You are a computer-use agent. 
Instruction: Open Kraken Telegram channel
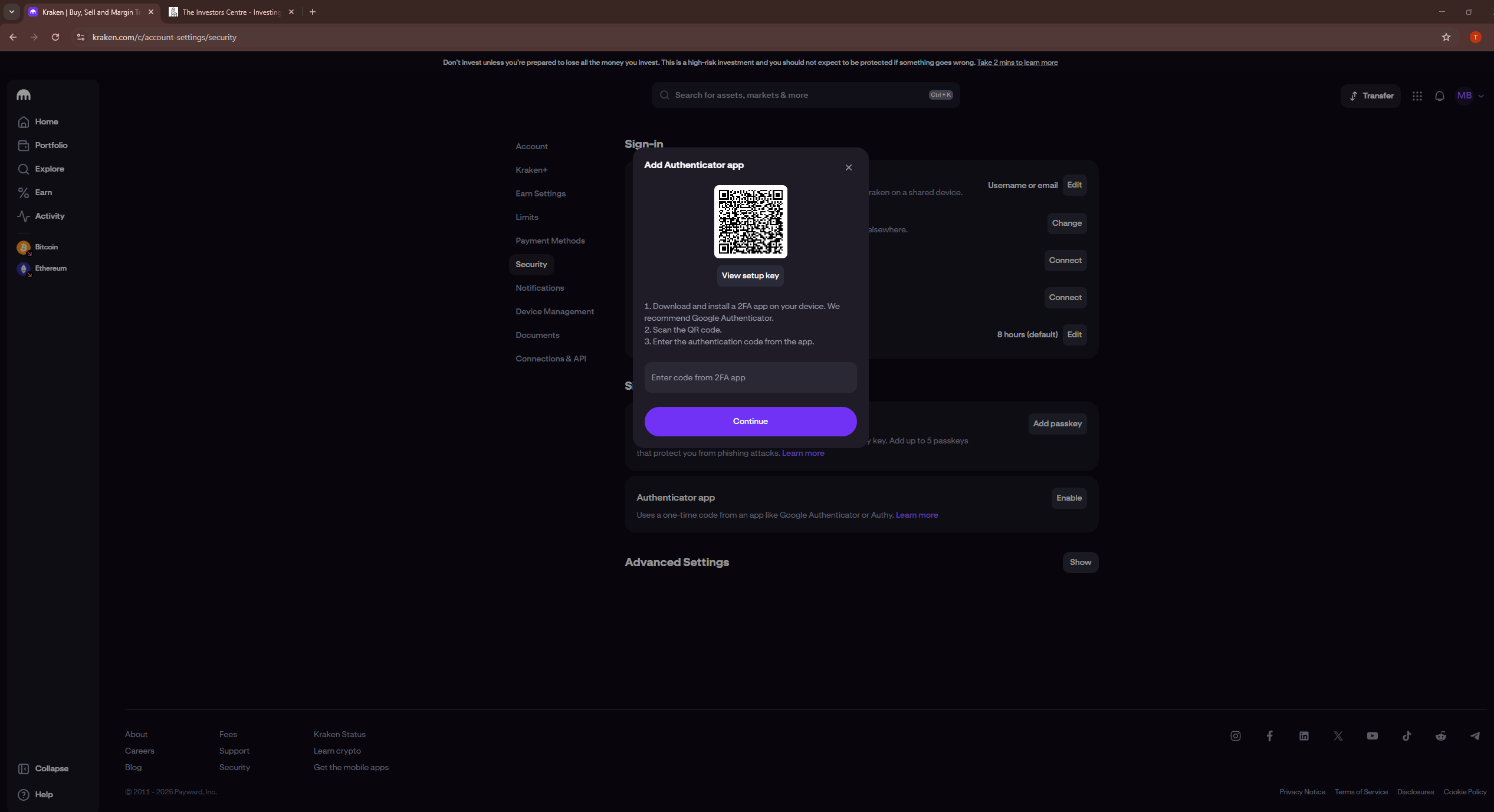tap(1475, 736)
